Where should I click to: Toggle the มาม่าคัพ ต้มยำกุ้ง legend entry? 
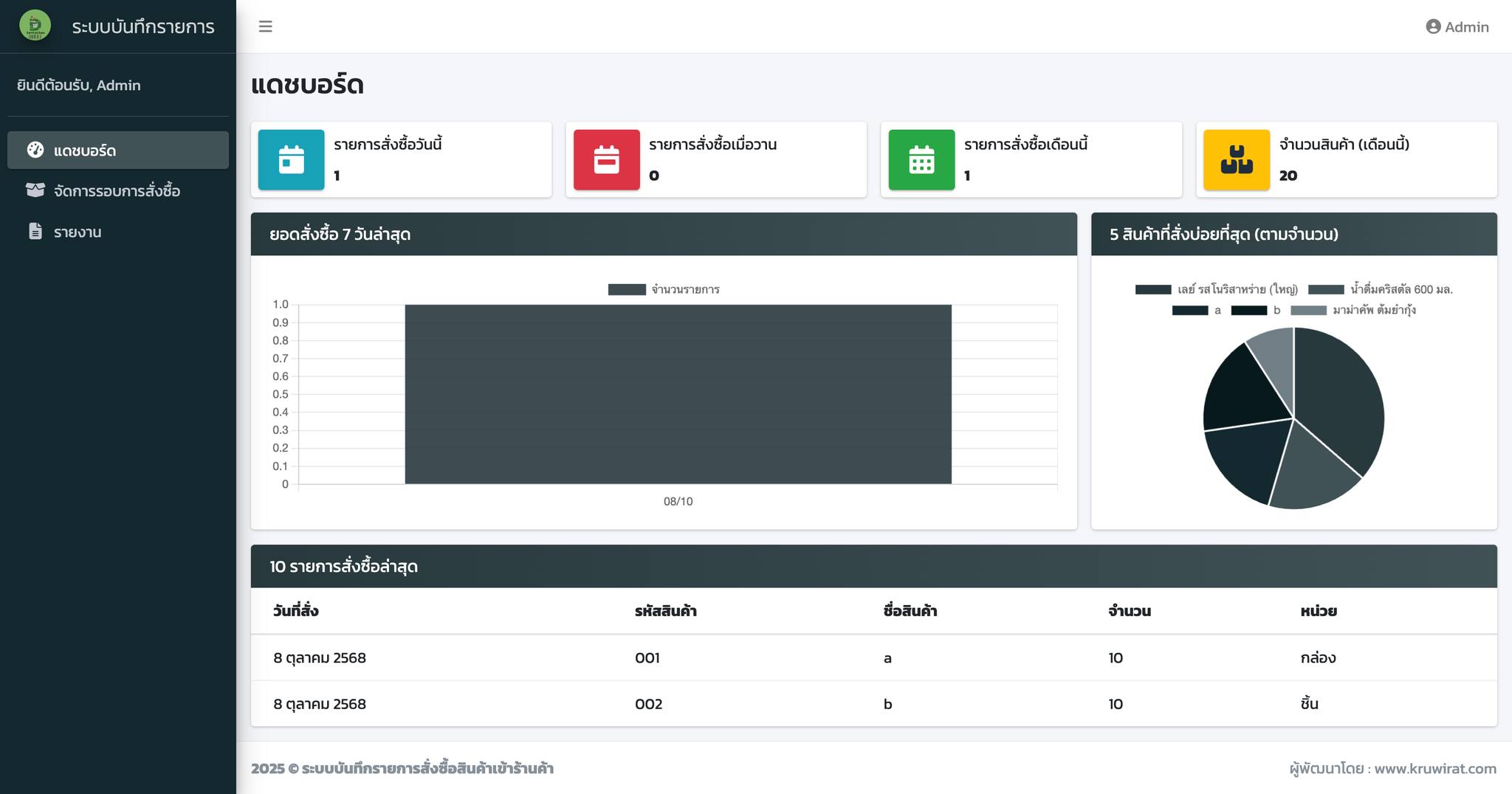pos(1353,310)
